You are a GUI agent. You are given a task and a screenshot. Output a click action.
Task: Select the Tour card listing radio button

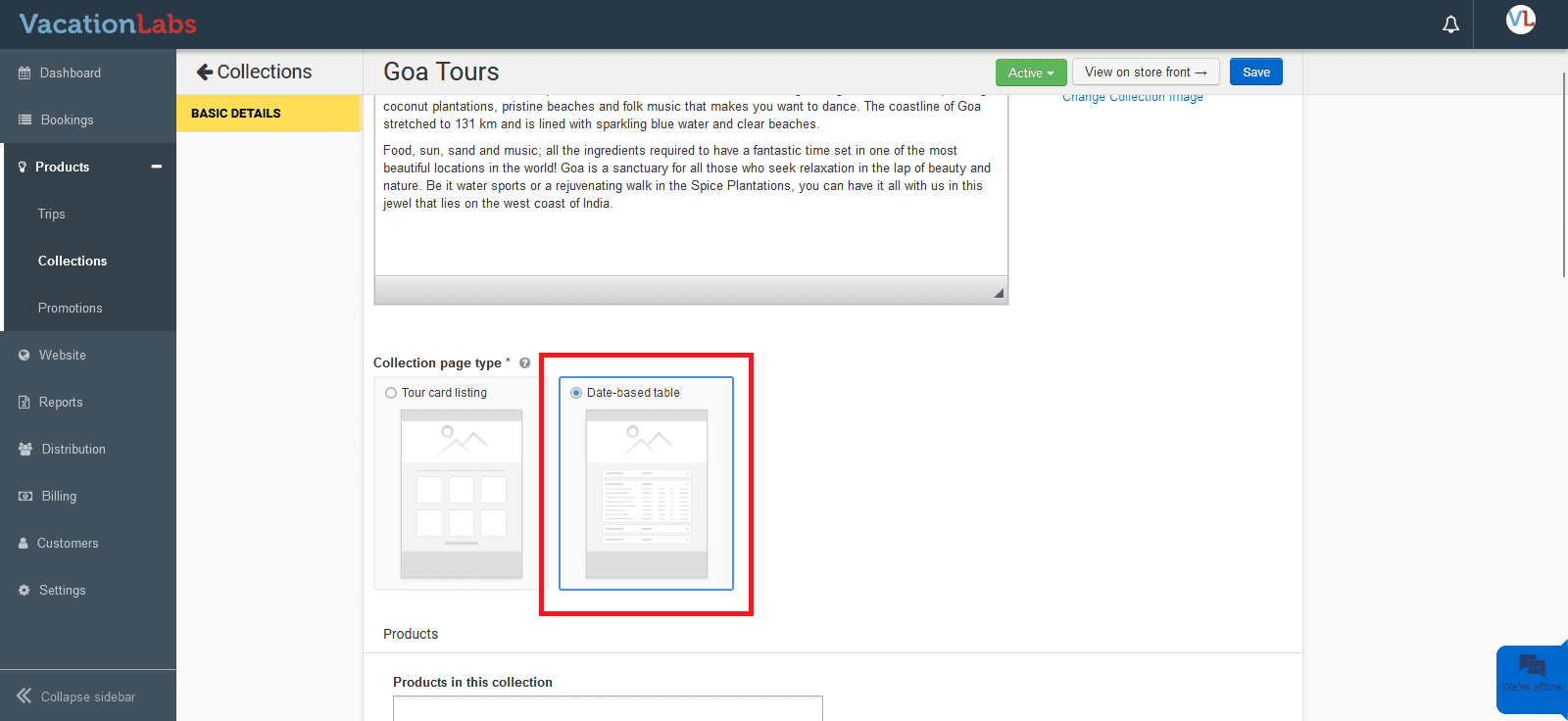click(391, 393)
